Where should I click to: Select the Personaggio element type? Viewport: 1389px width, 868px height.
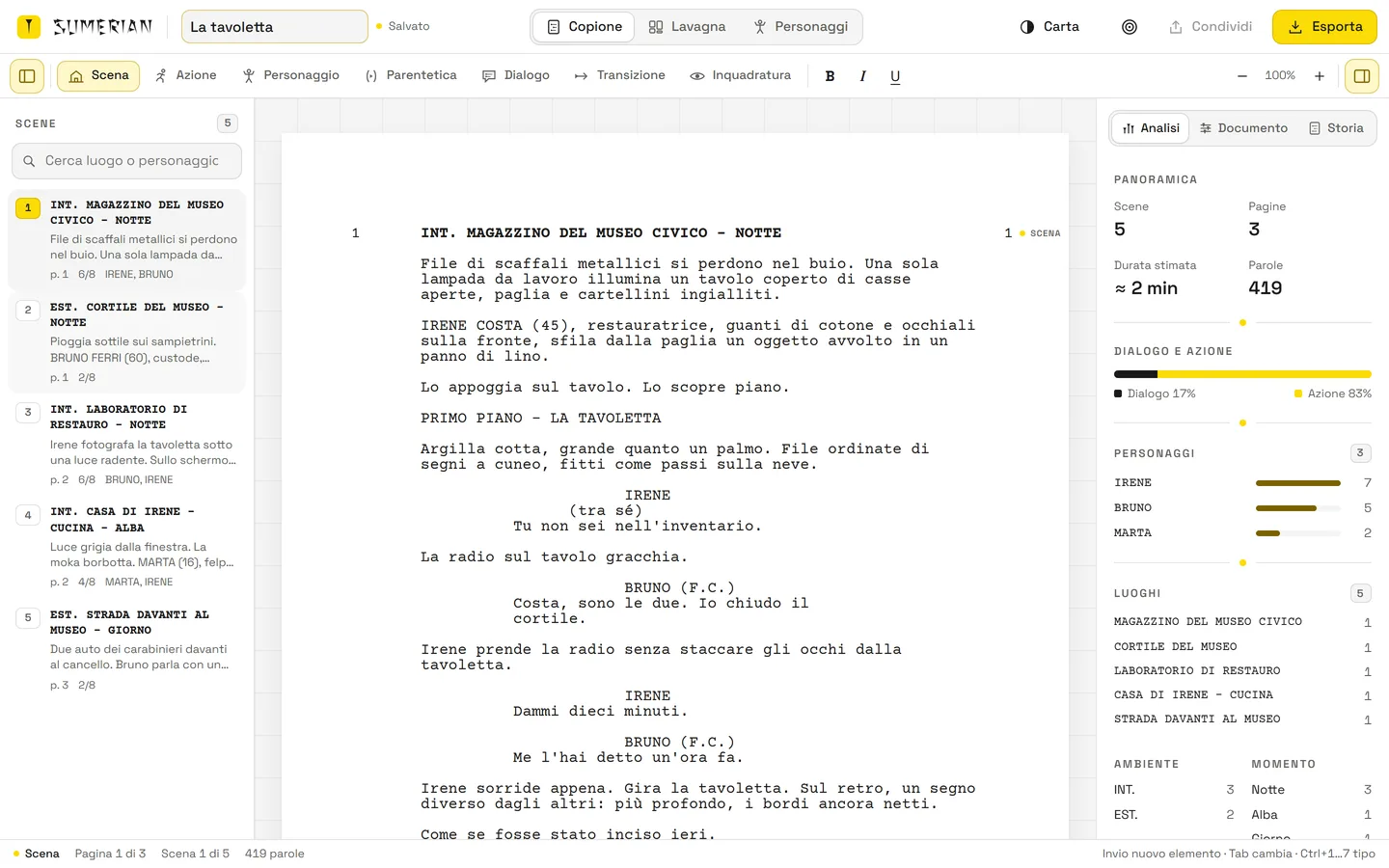291,75
